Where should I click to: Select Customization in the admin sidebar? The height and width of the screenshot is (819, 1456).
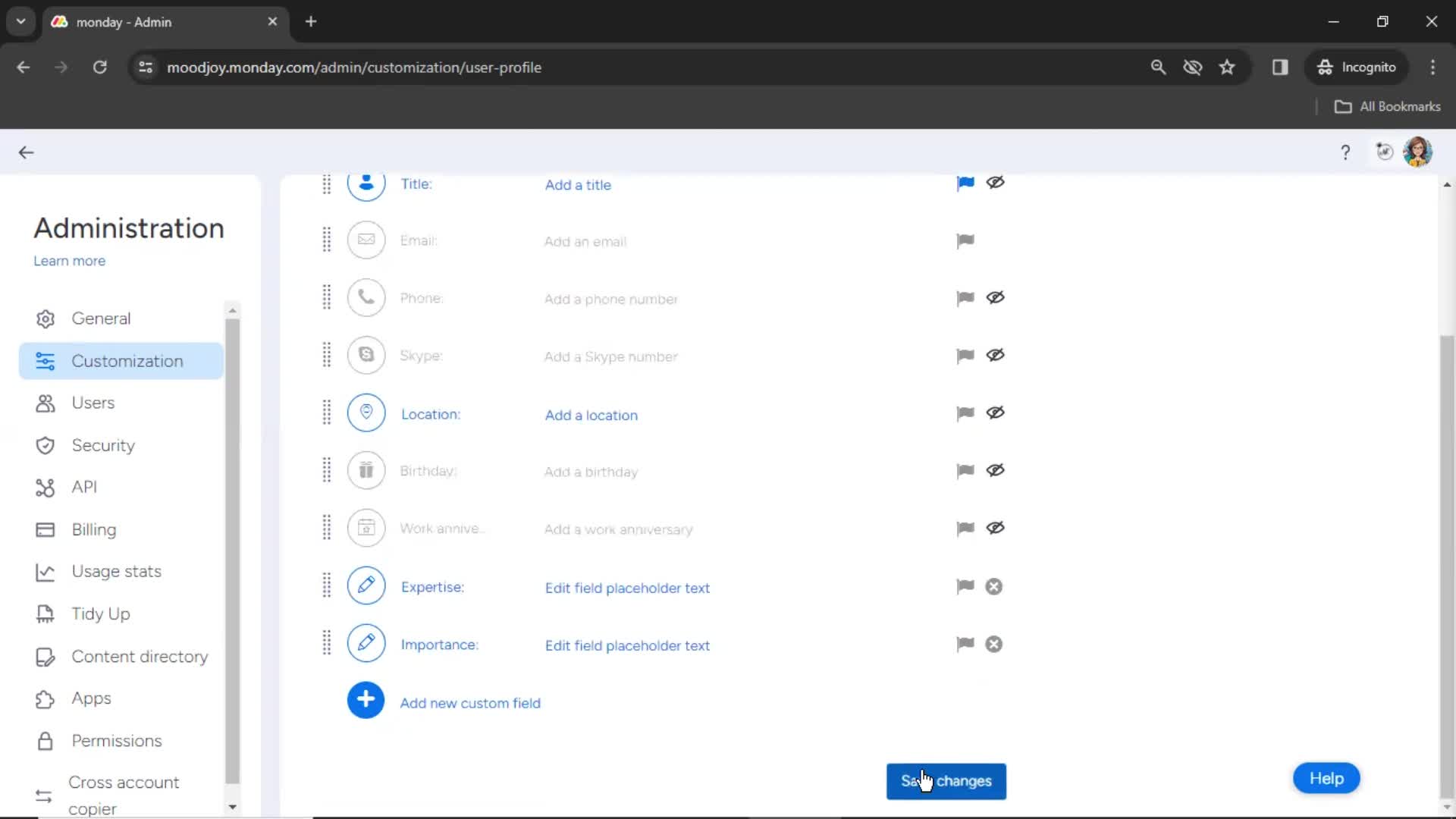[x=121, y=361]
